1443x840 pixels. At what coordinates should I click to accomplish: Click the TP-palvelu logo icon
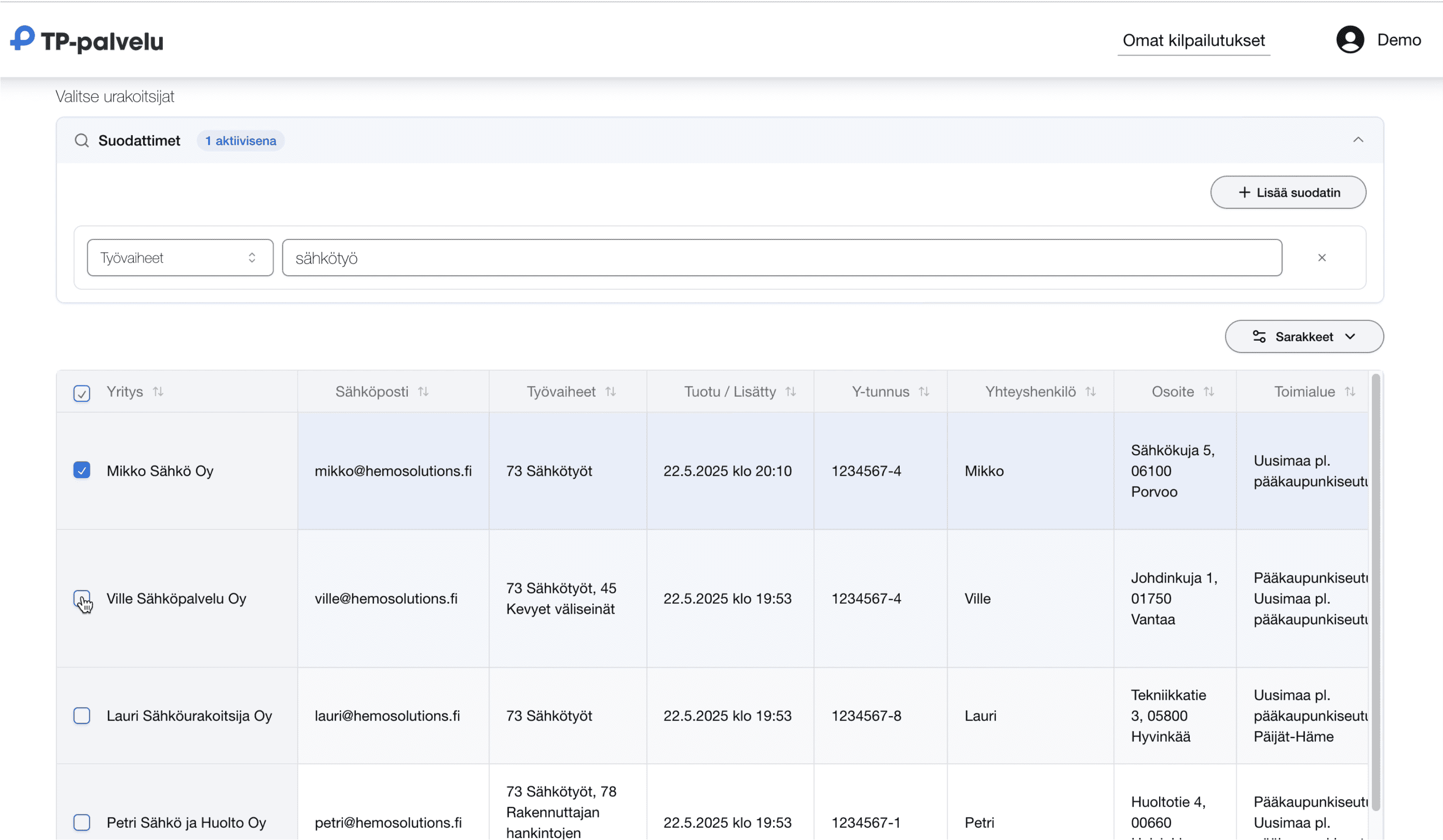(23, 38)
